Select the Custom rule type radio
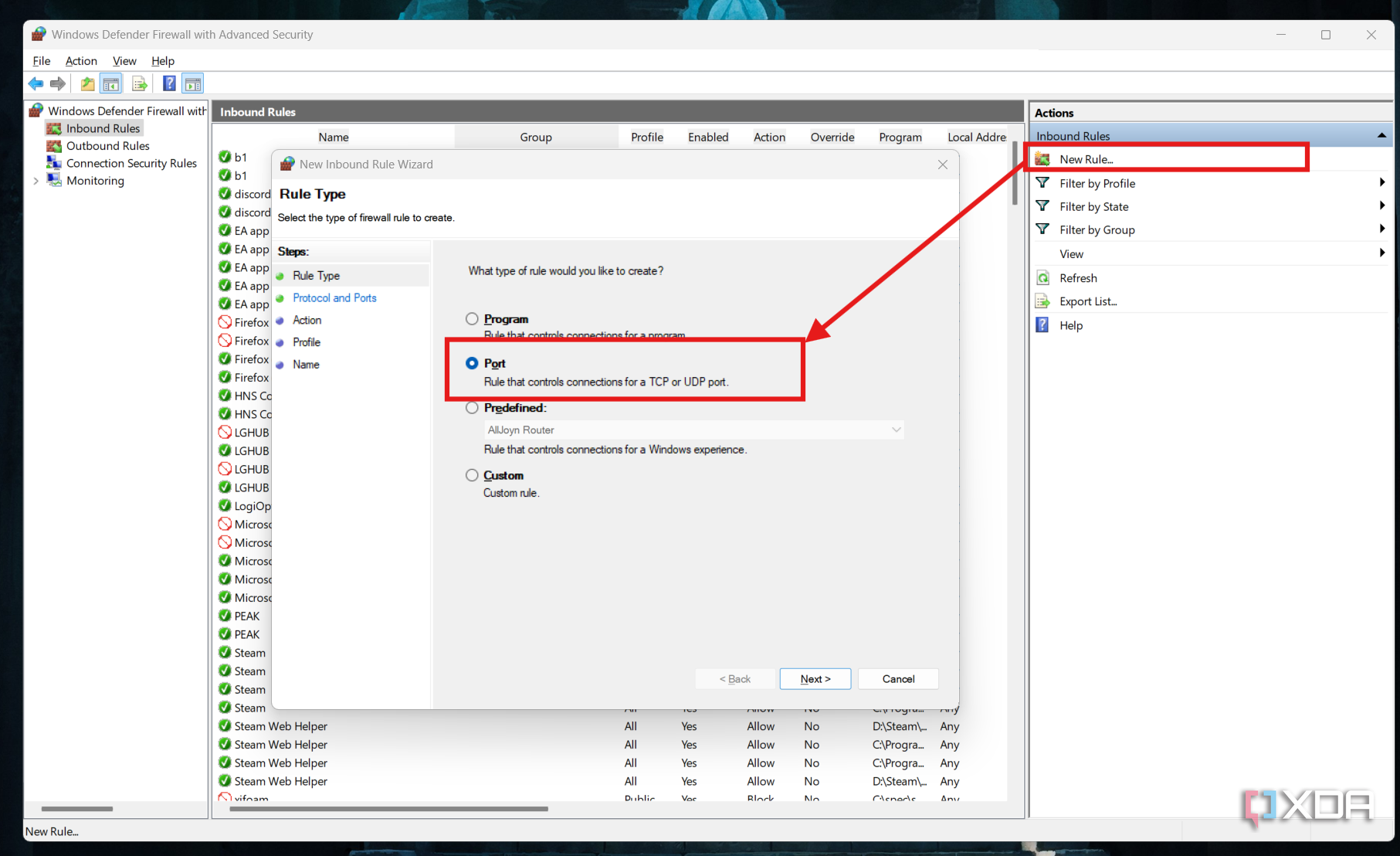The height and width of the screenshot is (856, 1400). point(472,475)
